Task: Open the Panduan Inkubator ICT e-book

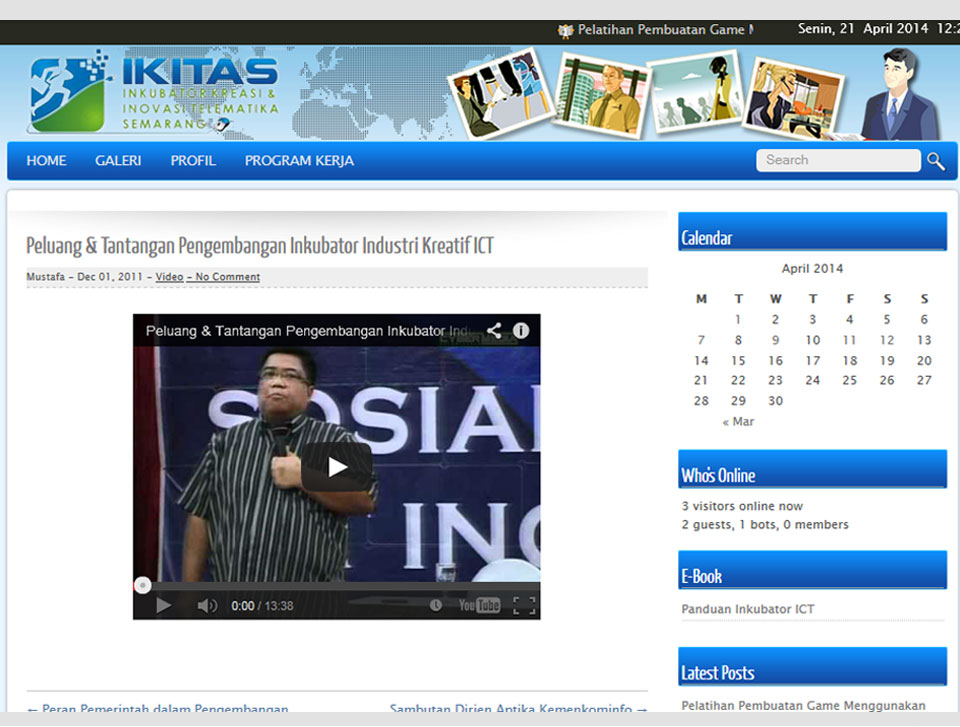Action: coord(748,609)
